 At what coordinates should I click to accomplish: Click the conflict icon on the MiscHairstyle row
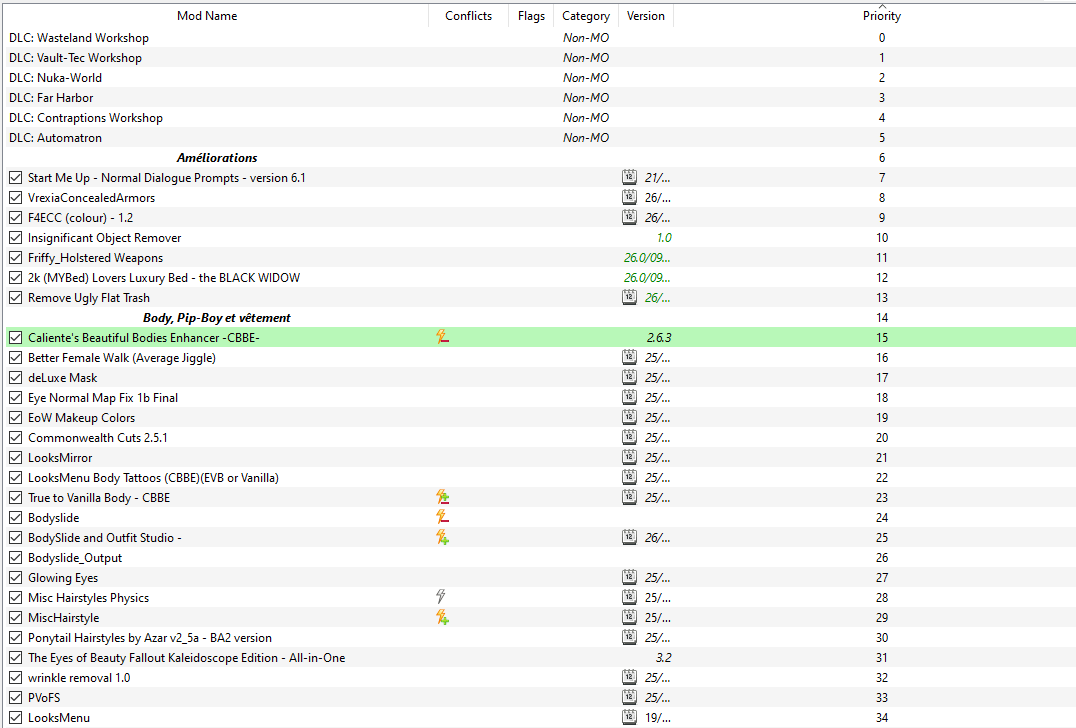(x=443, y=617)
